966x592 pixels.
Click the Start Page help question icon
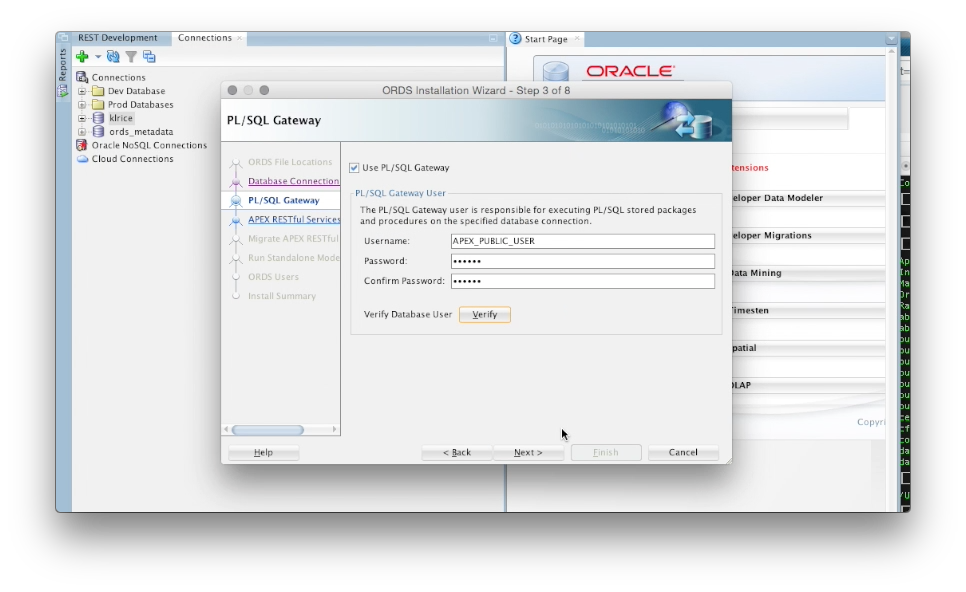(x=515, y=38)
